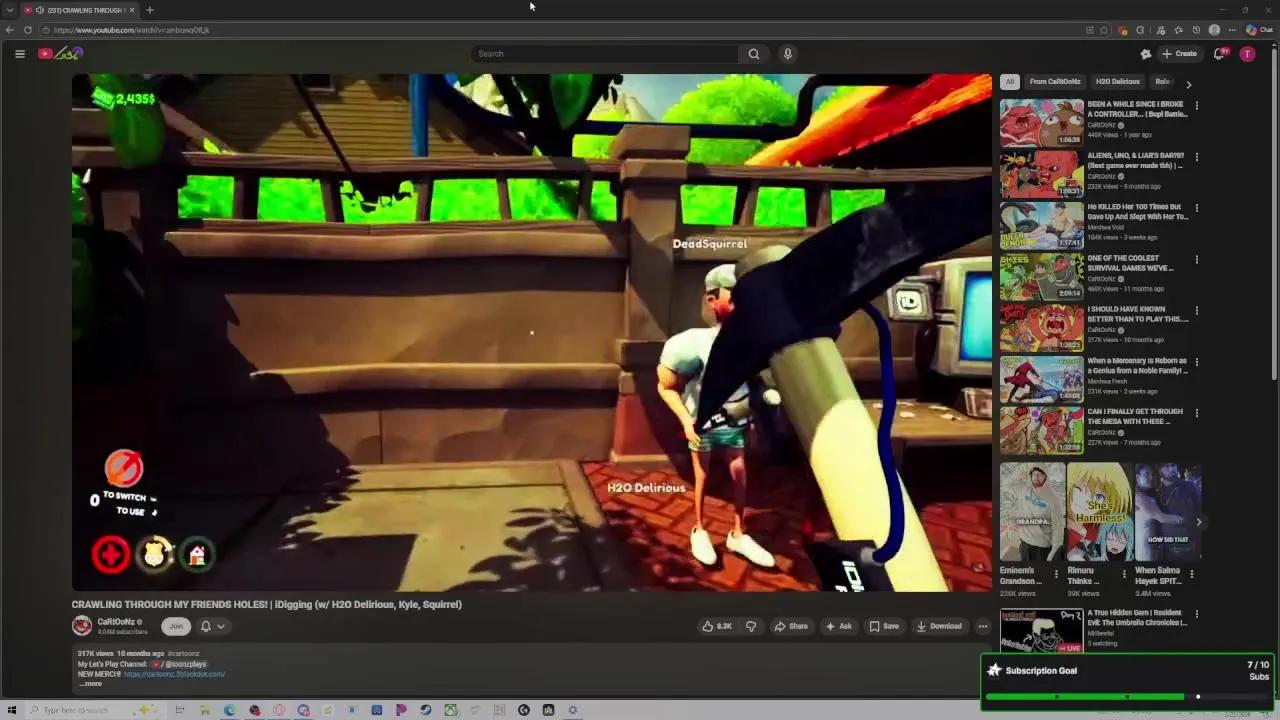
Task: Open Rimuru Thinks short thumbnail
Action: point(1099,511)
